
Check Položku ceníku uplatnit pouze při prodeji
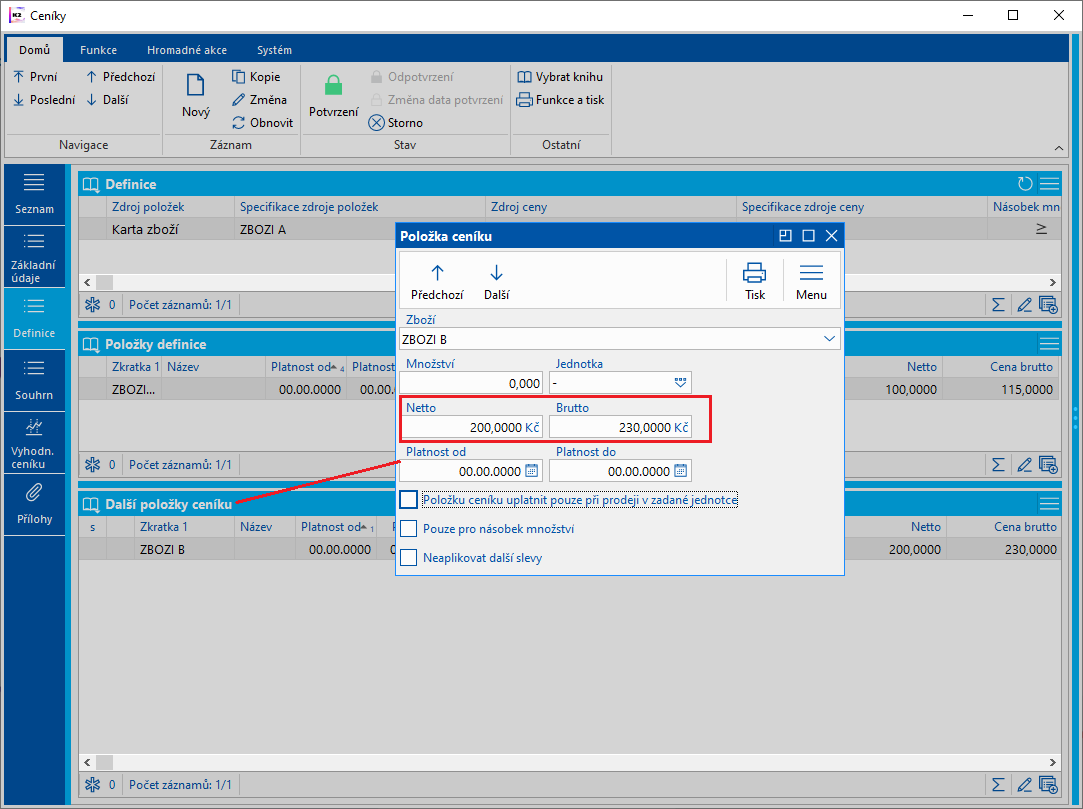click(408, 499)
